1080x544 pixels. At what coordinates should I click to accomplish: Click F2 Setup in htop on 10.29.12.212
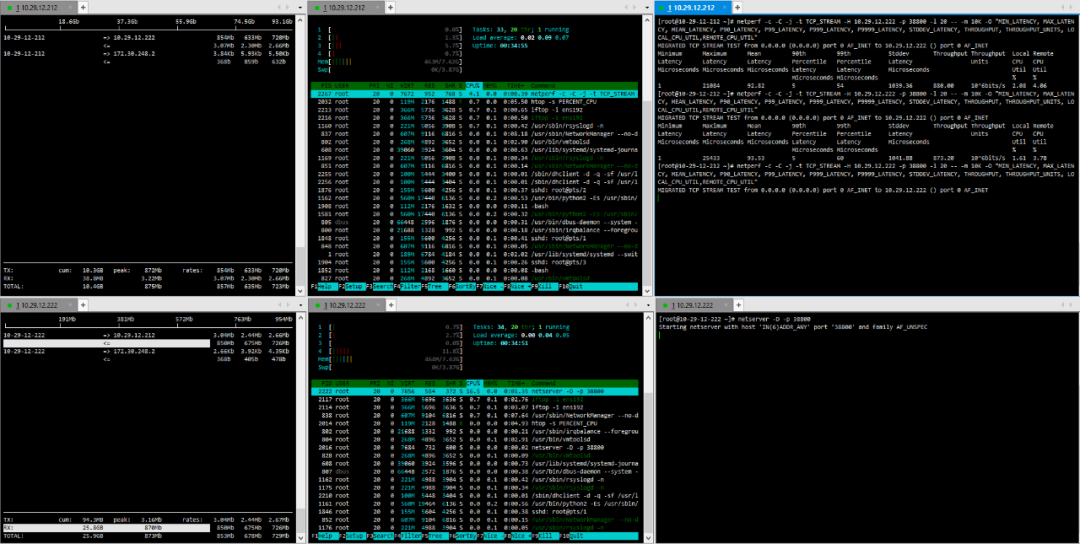pos(352,286)
